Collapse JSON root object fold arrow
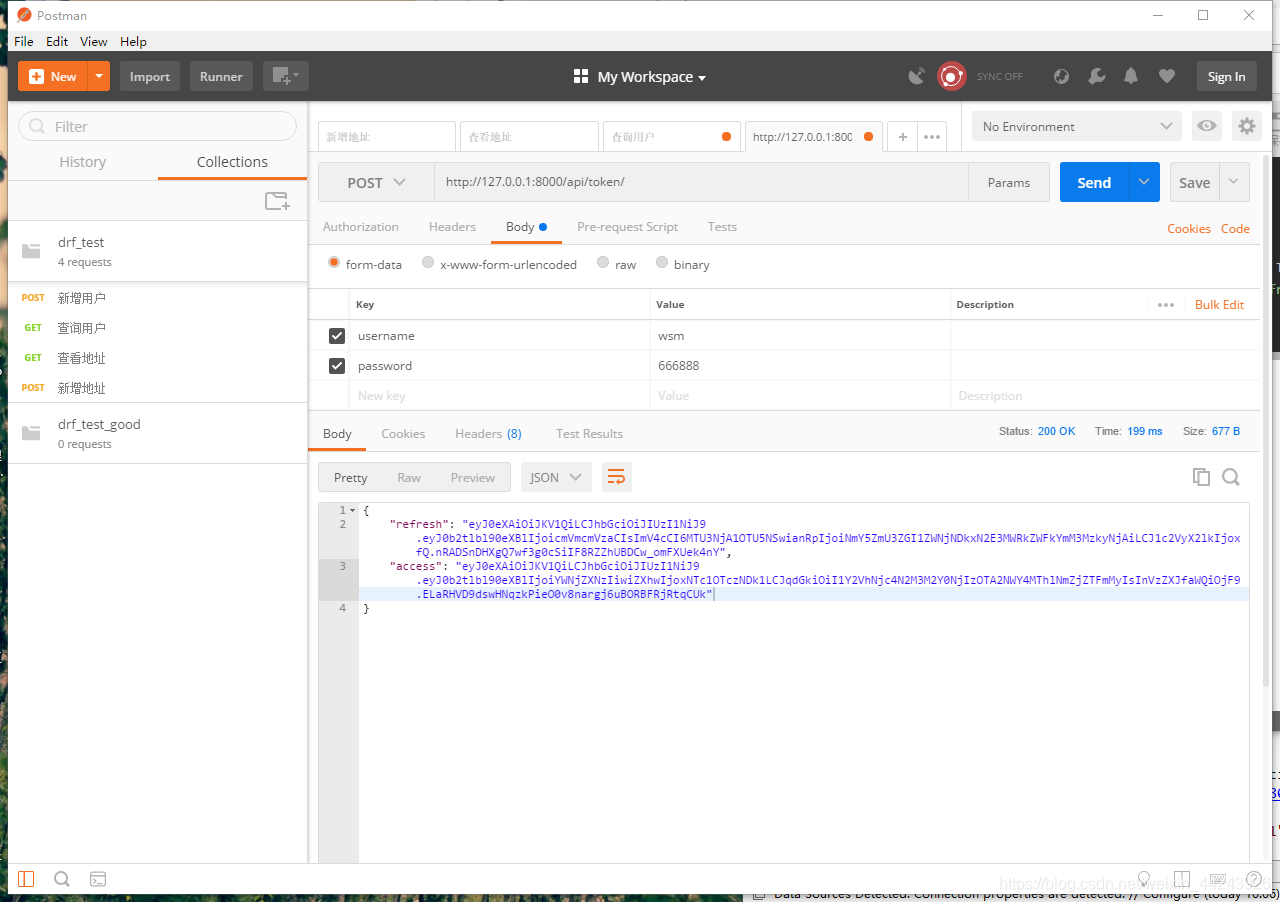 click(352, 511)
